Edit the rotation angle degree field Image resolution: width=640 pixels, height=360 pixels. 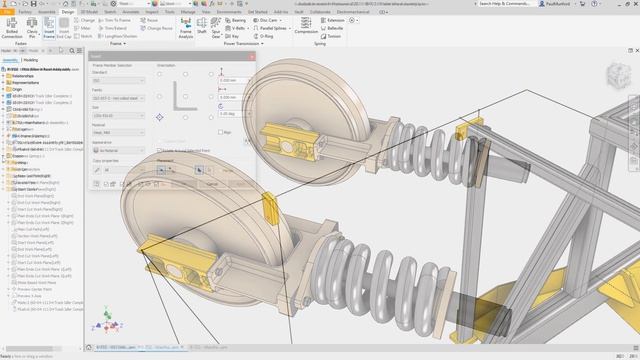233,114
